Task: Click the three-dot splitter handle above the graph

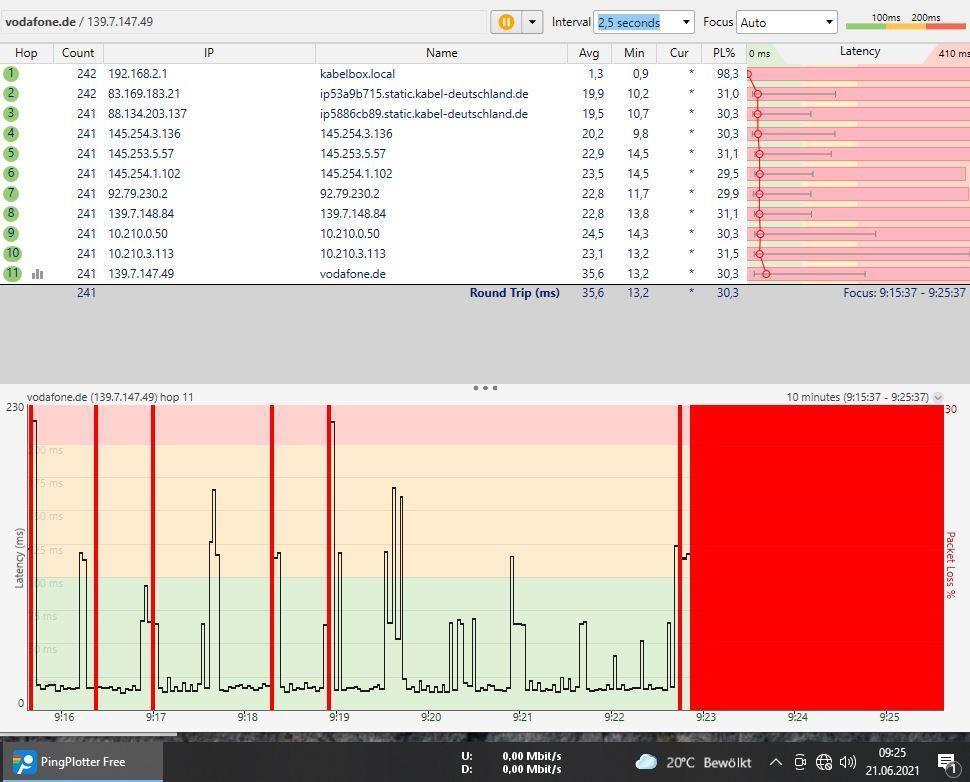Action: click(x=485, y=388)
